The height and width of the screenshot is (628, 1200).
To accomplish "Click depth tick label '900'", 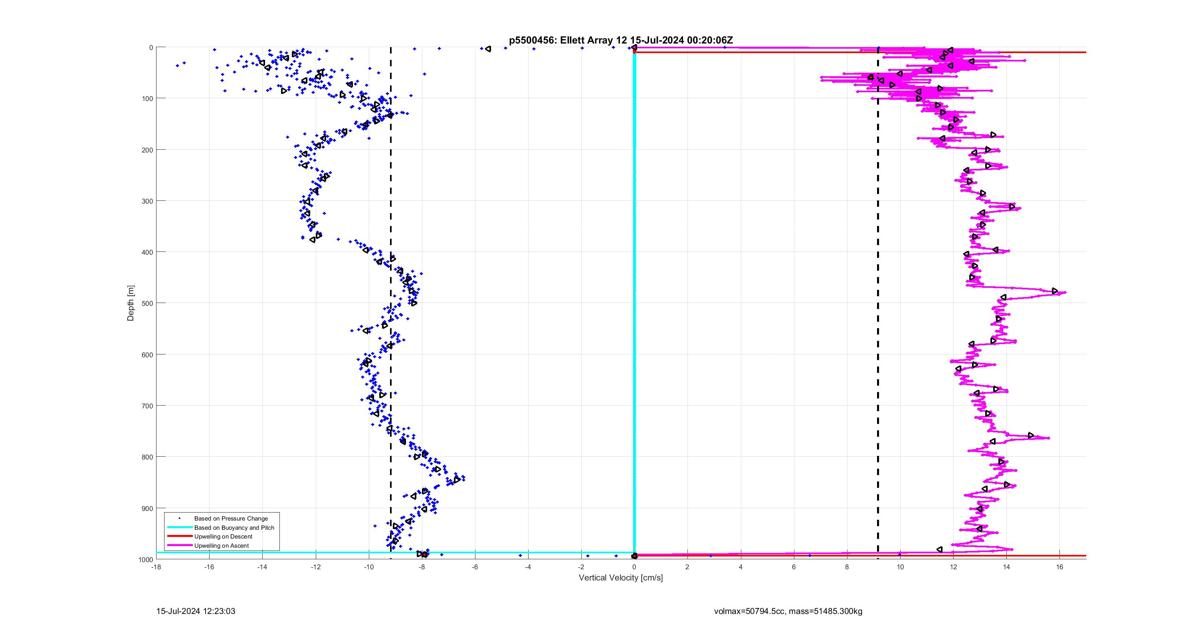I will (145, 508).
